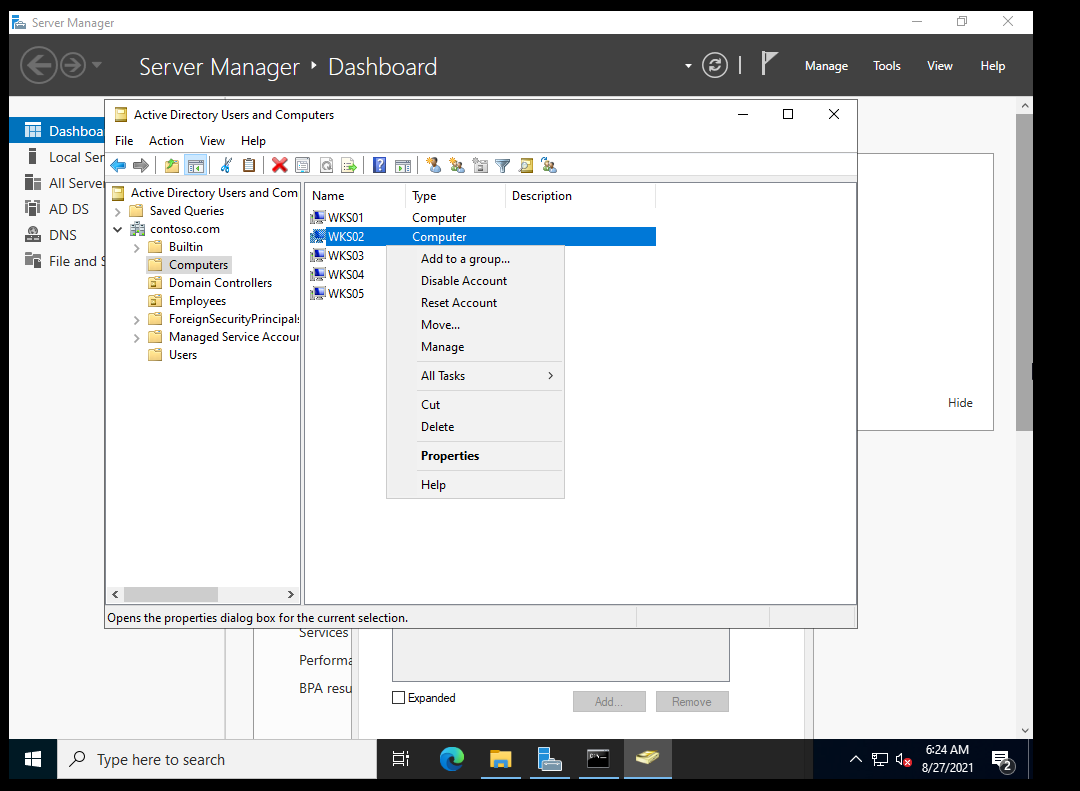Click the blue Help question mark icon
This screenshot has height=791, width=1080.
coord(380,165)
